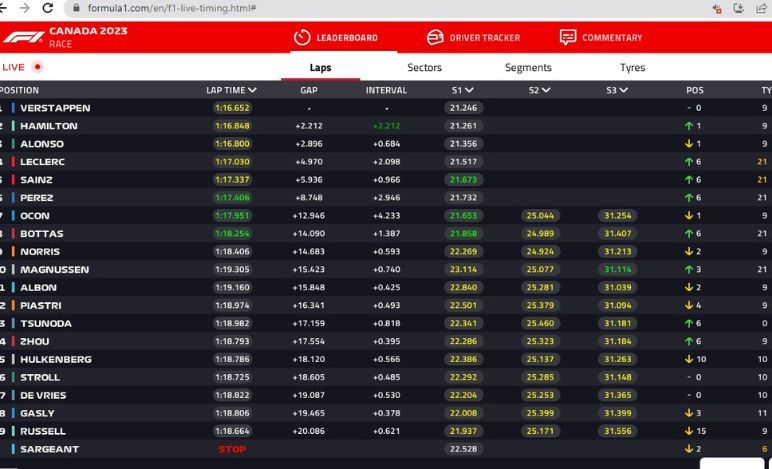This screenshot has width=772, height=469.
Task: Click the Driver Tracker helmet icon
Action: pyautogui.click(x=435, y=38)
